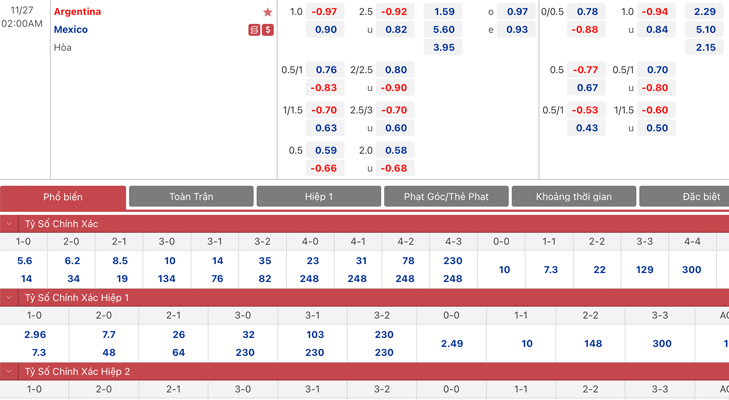Bet correct score 0-3 at 134
This screenshot has width=729, height=400.
[x=166, y=279]
